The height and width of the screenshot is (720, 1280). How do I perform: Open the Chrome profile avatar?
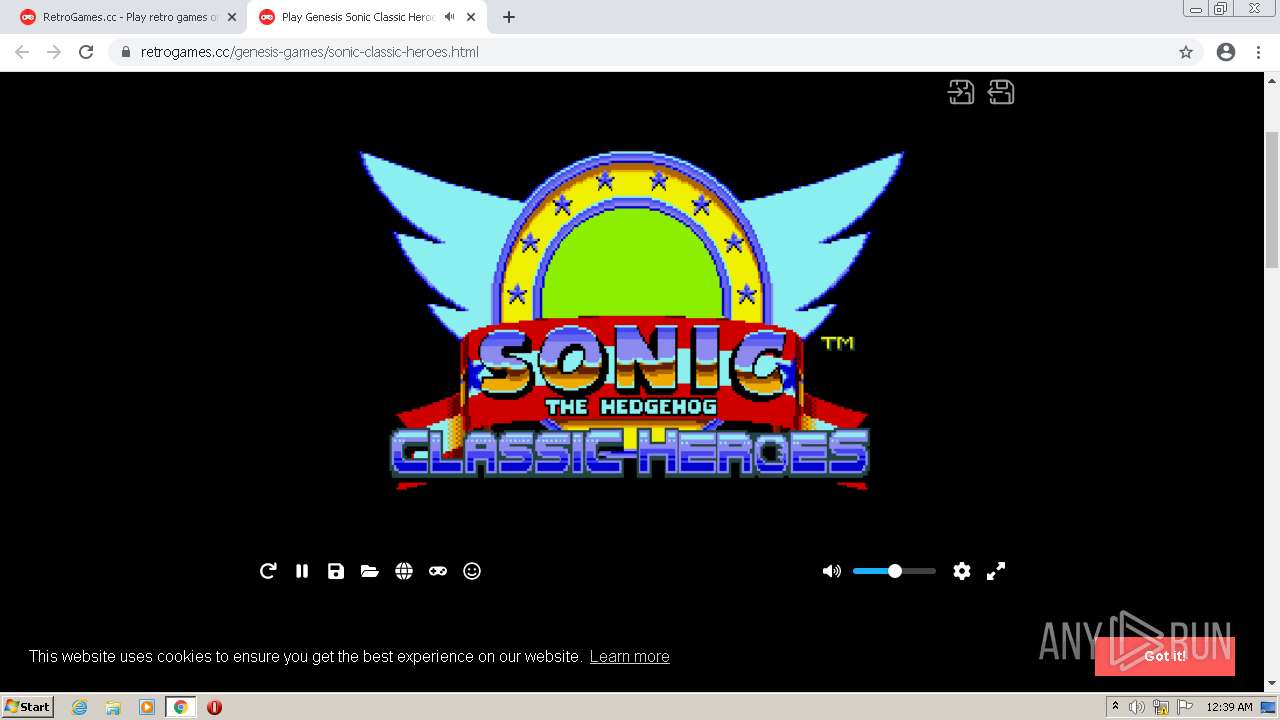tap(1226, 52)
